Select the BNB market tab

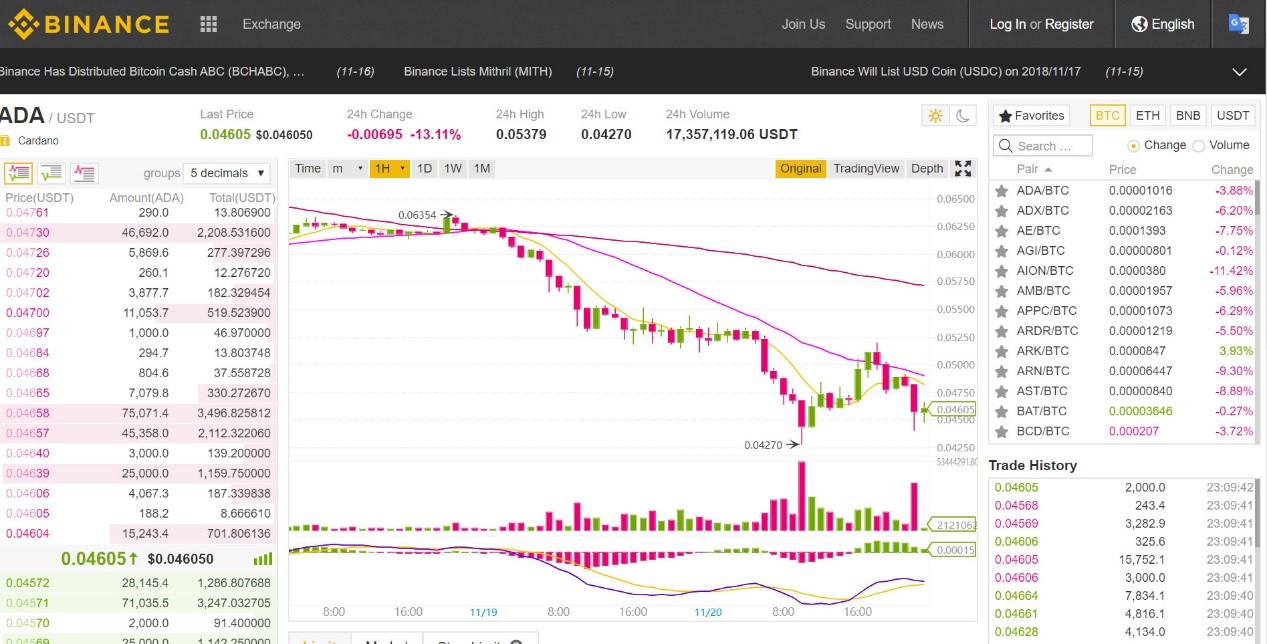point(1188,116)
